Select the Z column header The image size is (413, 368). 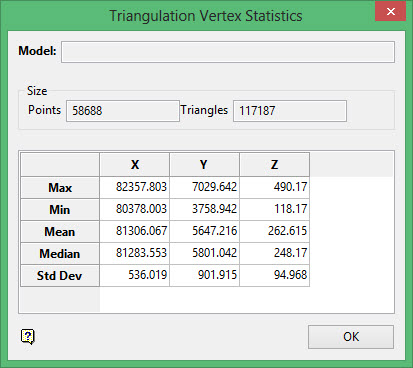[x=274, y=165]
